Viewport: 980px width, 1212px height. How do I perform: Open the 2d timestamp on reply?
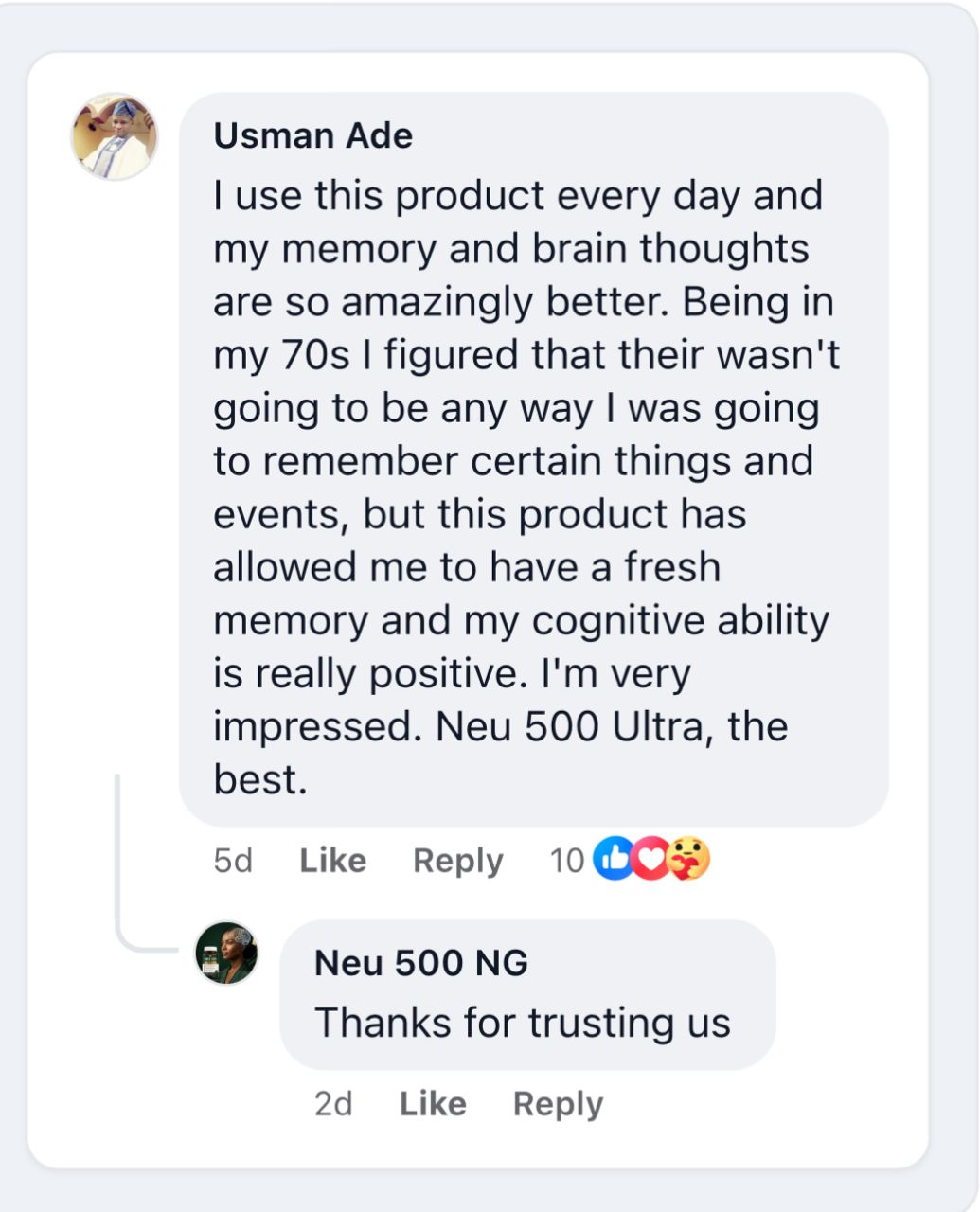pyautogui.click(x=333, y=1103)
